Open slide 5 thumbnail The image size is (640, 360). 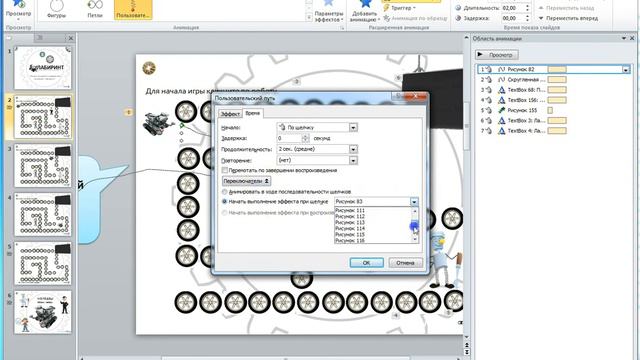tap(42, 264)
